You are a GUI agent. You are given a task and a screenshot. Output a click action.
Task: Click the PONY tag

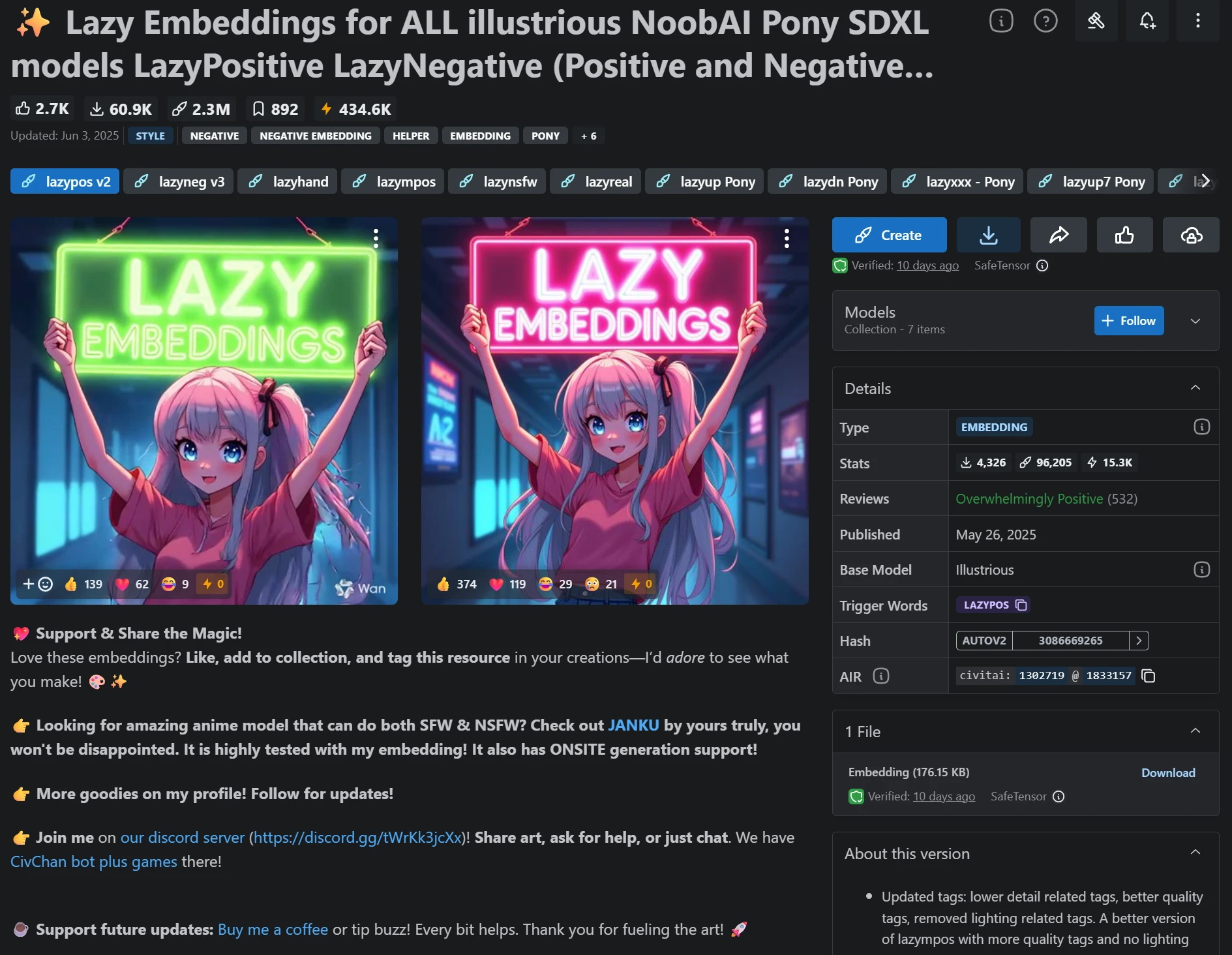click(545, 136)
